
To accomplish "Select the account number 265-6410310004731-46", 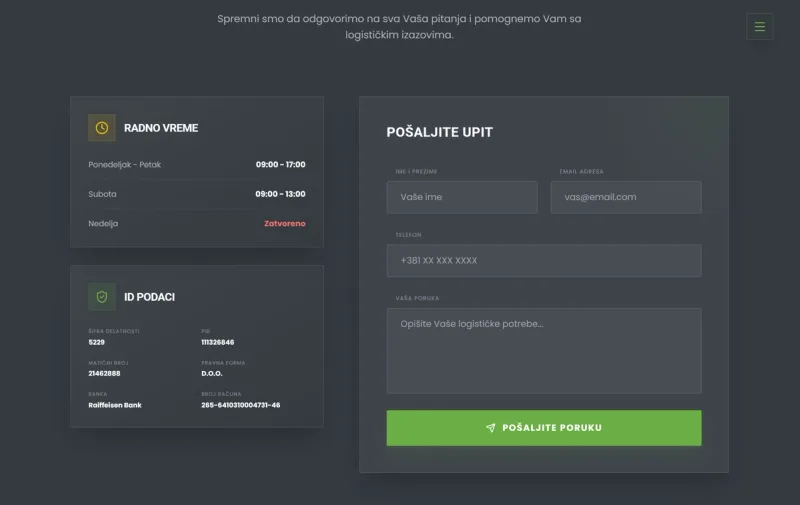I will point(241,405).
